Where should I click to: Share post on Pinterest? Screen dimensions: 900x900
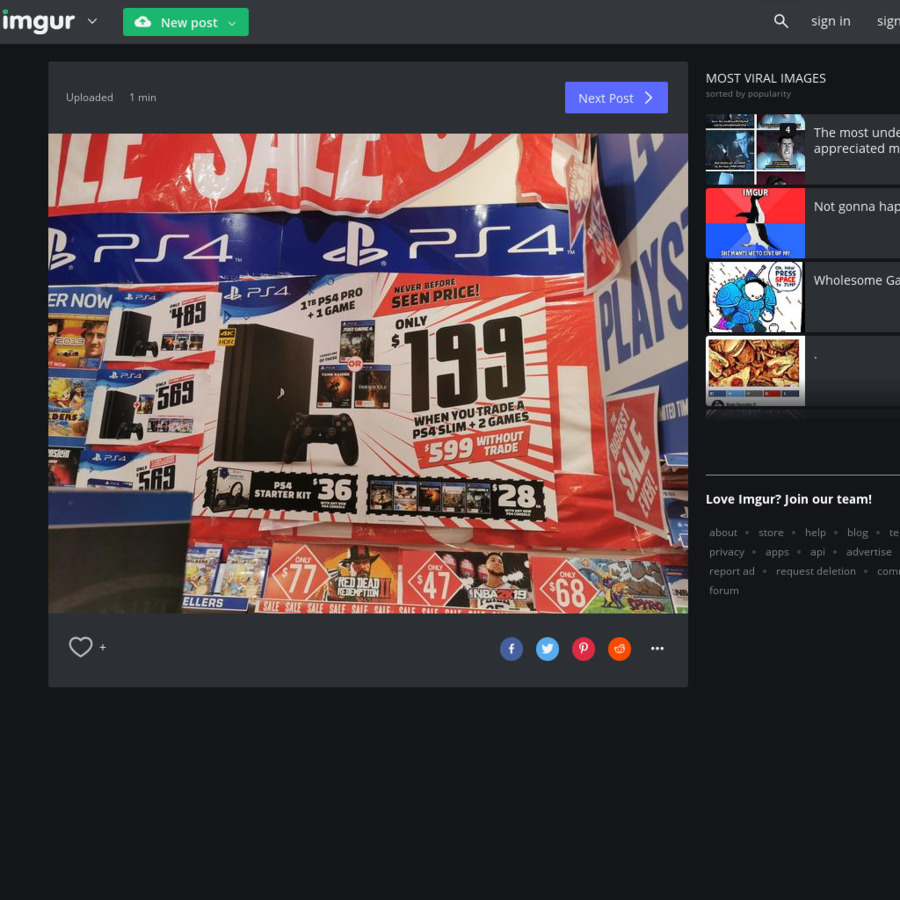click(583, 649)
